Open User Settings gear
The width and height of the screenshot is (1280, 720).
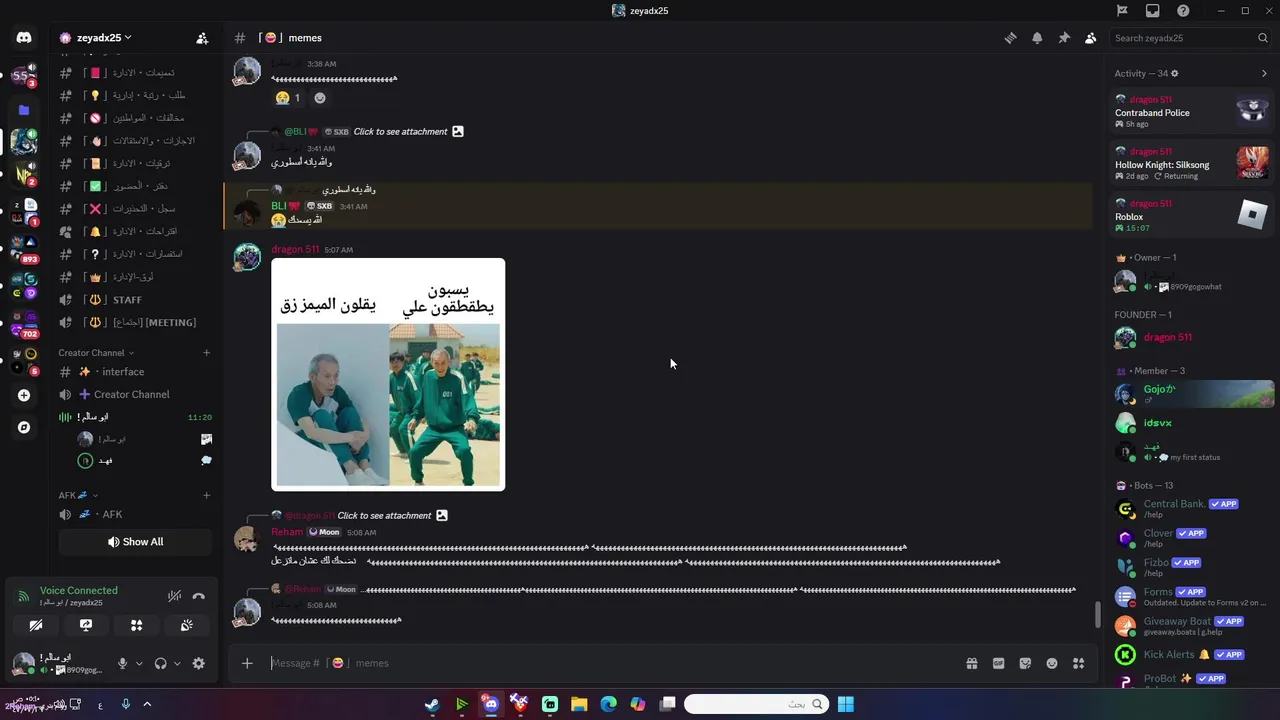click(198, 663)
